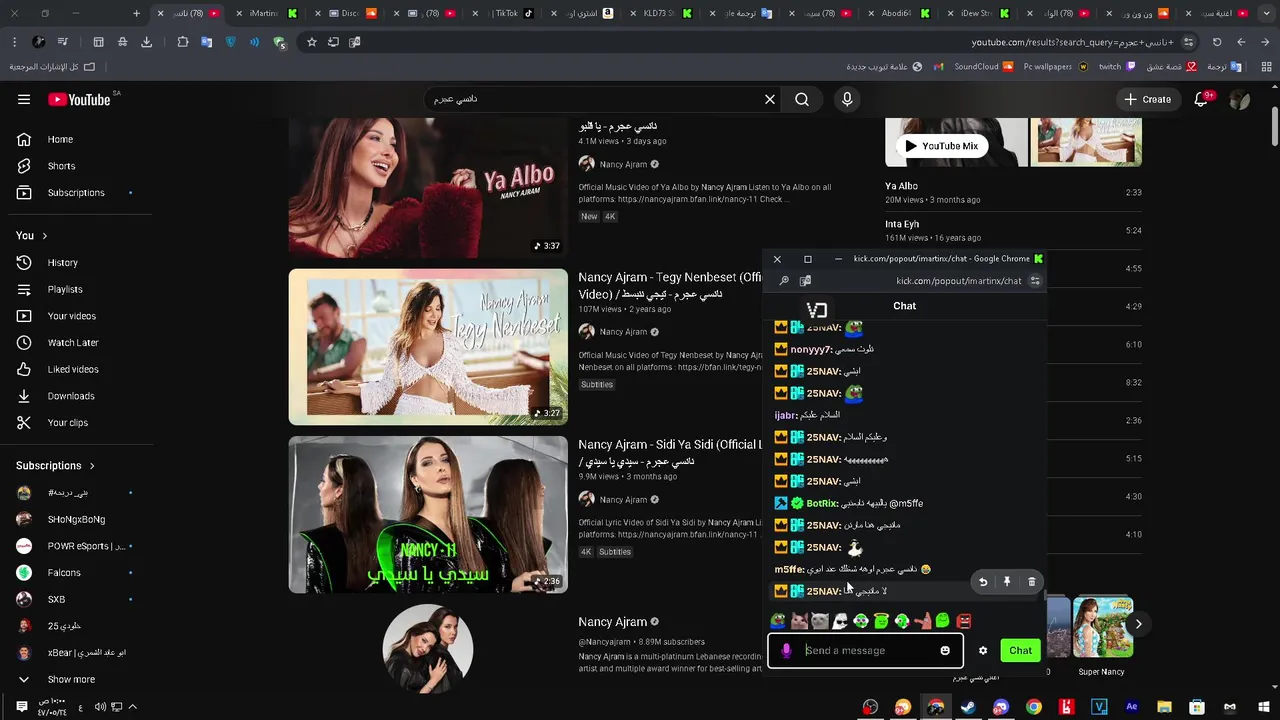Open Chrome extensions puzzle icon
The image size is (1280, 720).
[x=182, y=42]
